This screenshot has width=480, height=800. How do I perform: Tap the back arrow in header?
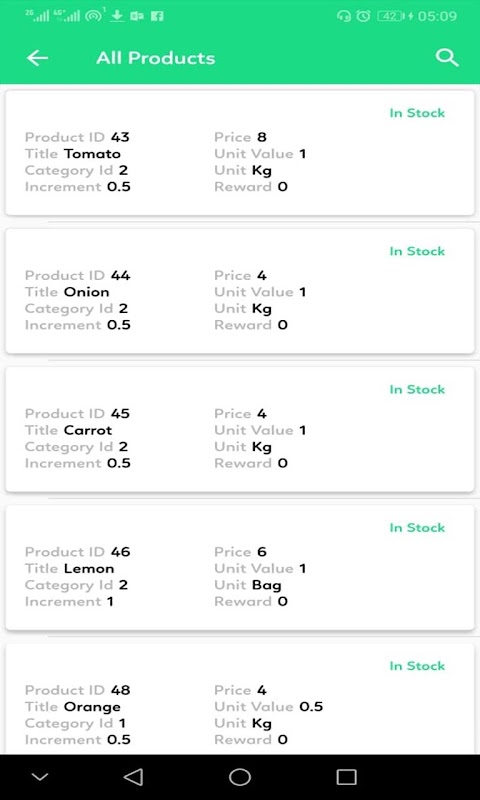[37, 58]
